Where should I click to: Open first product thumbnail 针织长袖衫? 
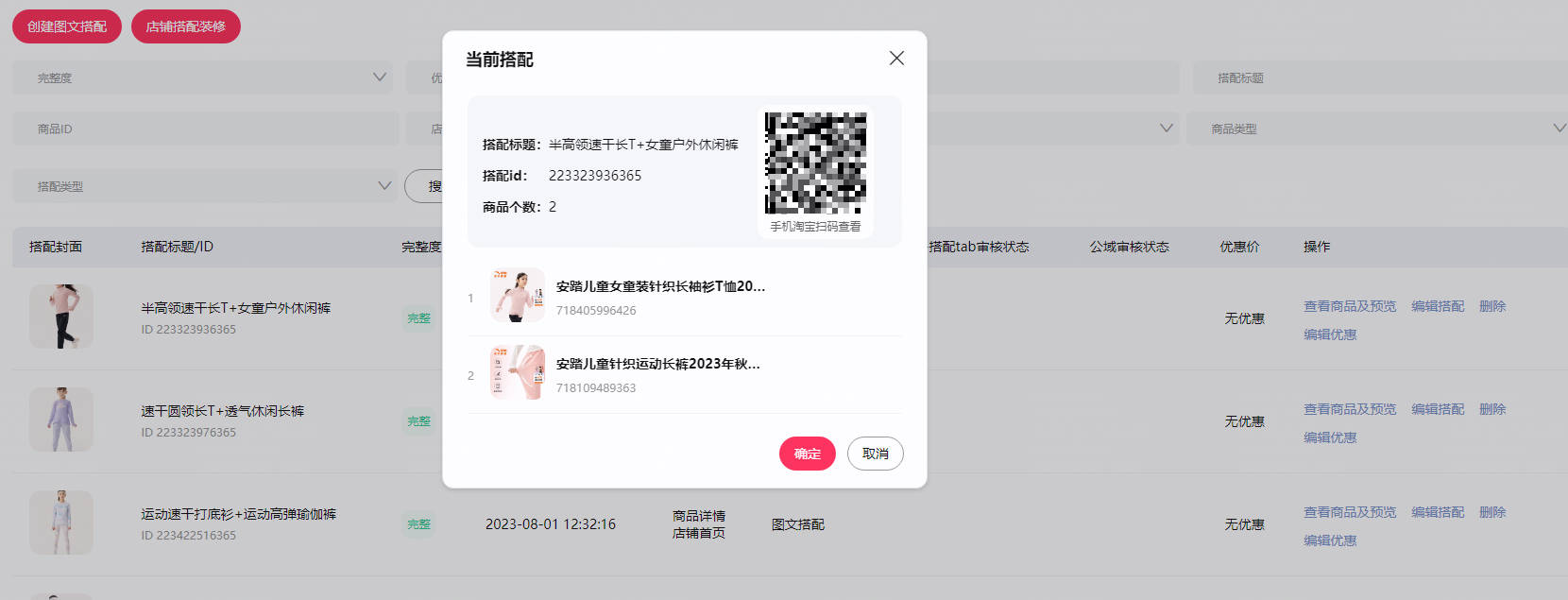click(x=518, y=296)
